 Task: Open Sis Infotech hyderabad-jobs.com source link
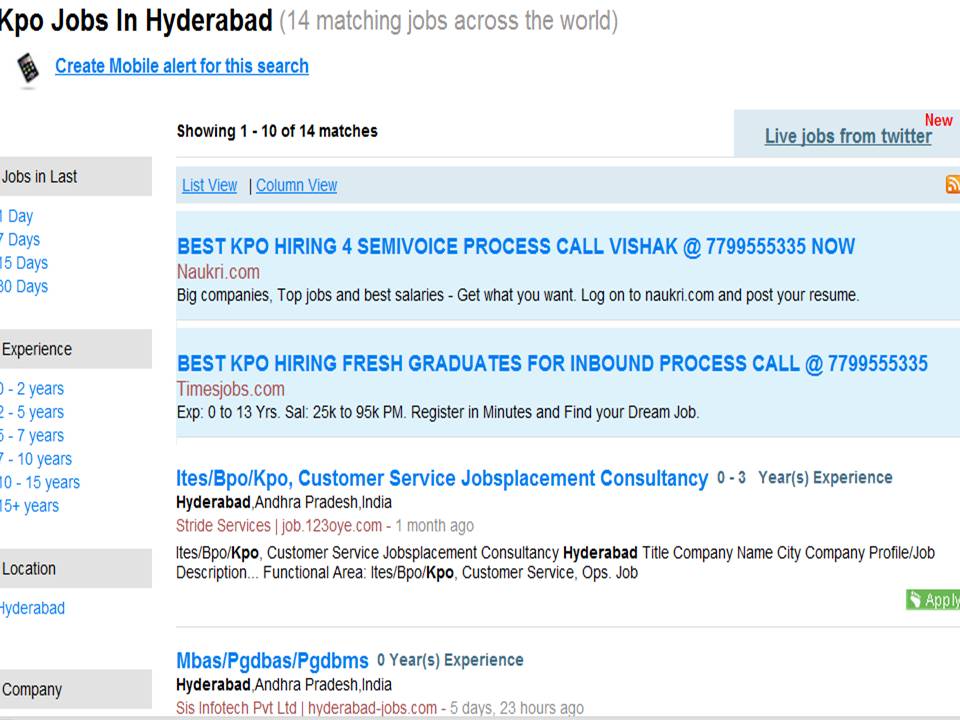click(306, 708)
